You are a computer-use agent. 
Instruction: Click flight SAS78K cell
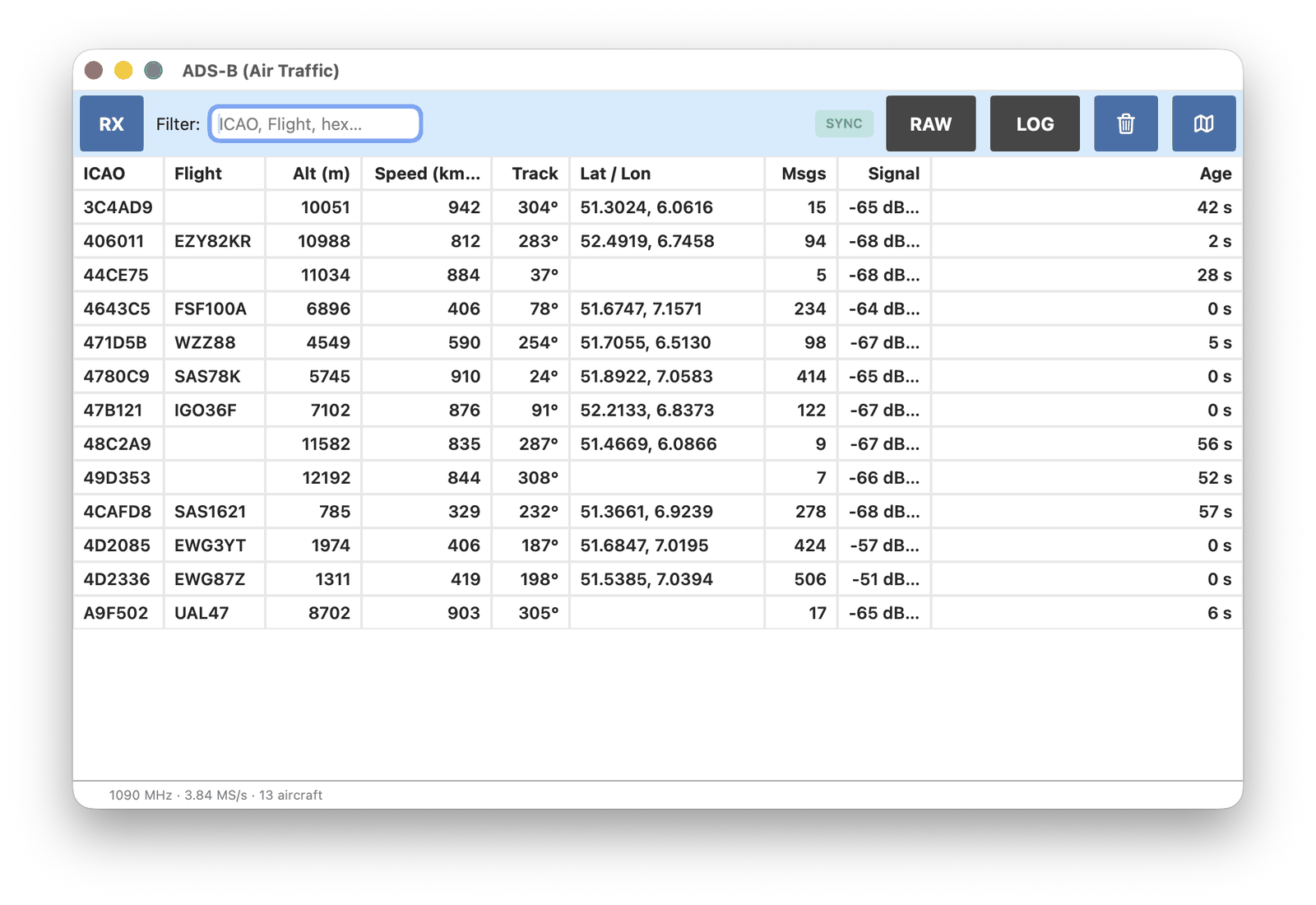pos(215,376)
